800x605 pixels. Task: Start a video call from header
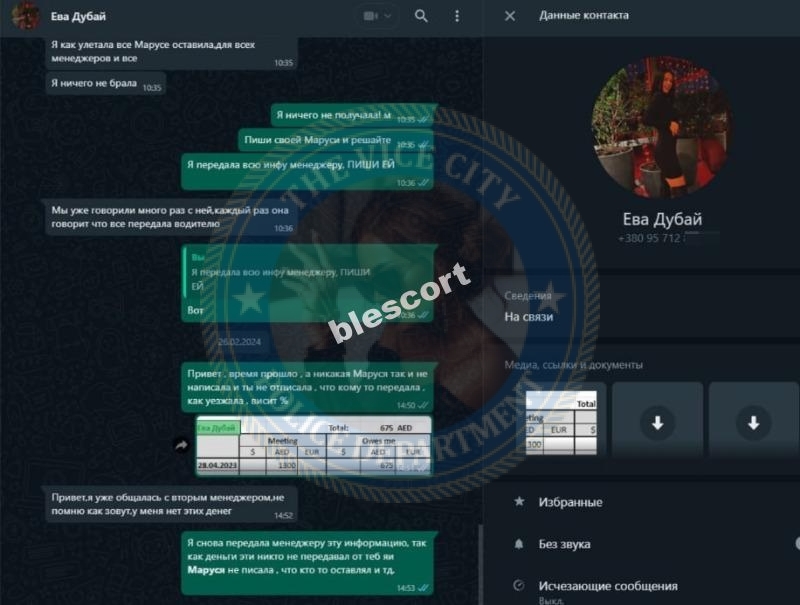tap(370, 16)
